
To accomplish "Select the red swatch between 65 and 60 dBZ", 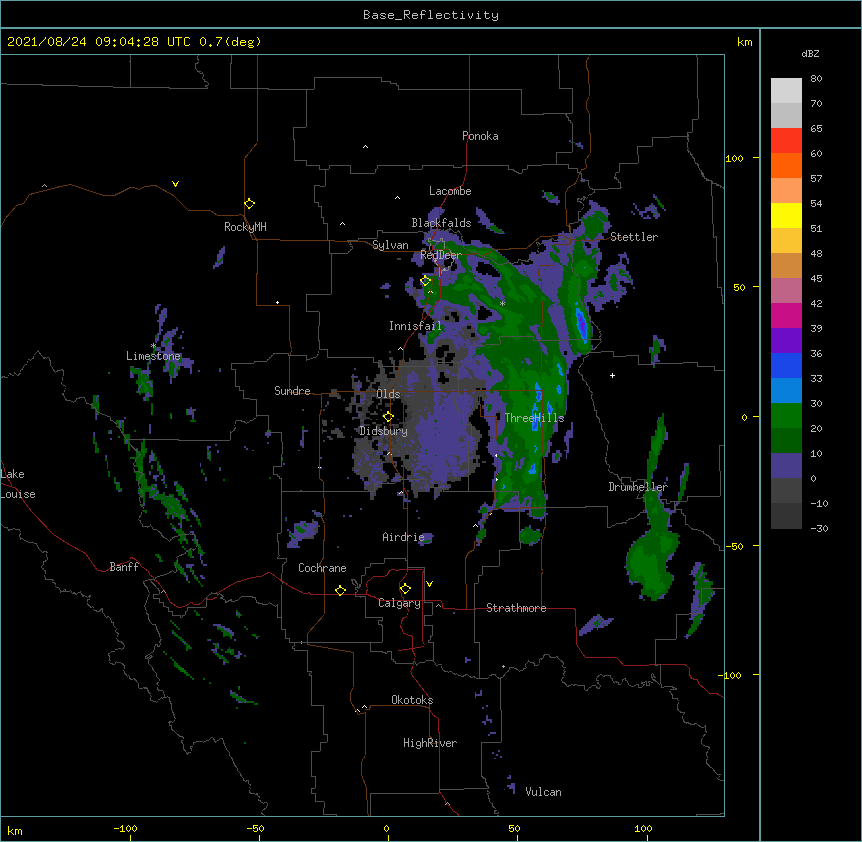I will click(786, 141).
